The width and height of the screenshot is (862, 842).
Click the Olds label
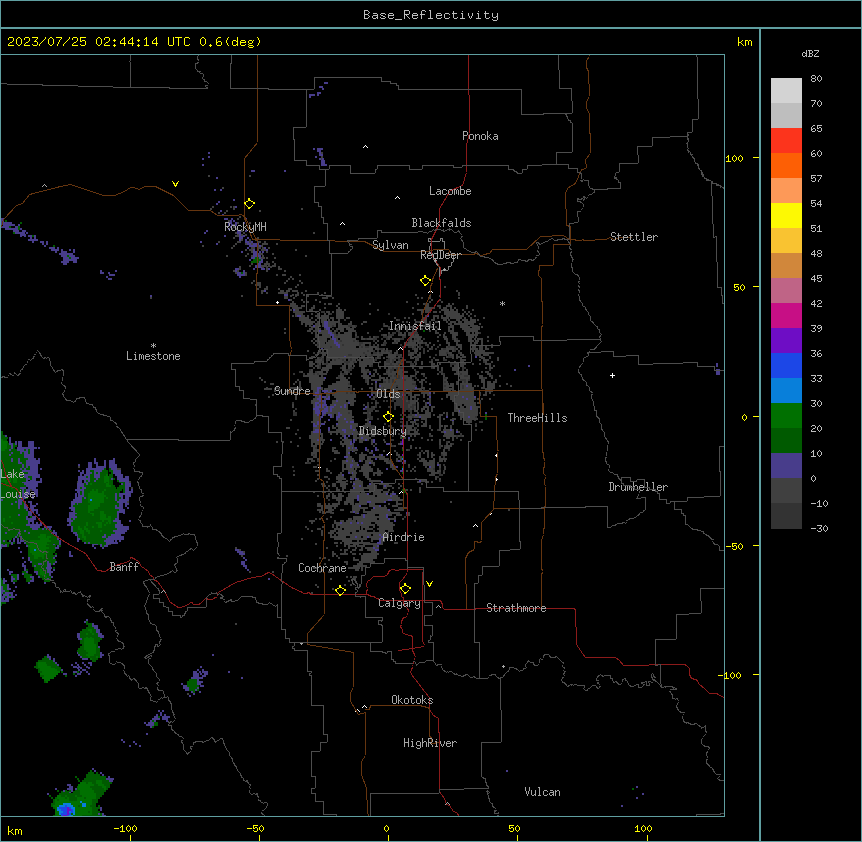click(x=388, y=394)
